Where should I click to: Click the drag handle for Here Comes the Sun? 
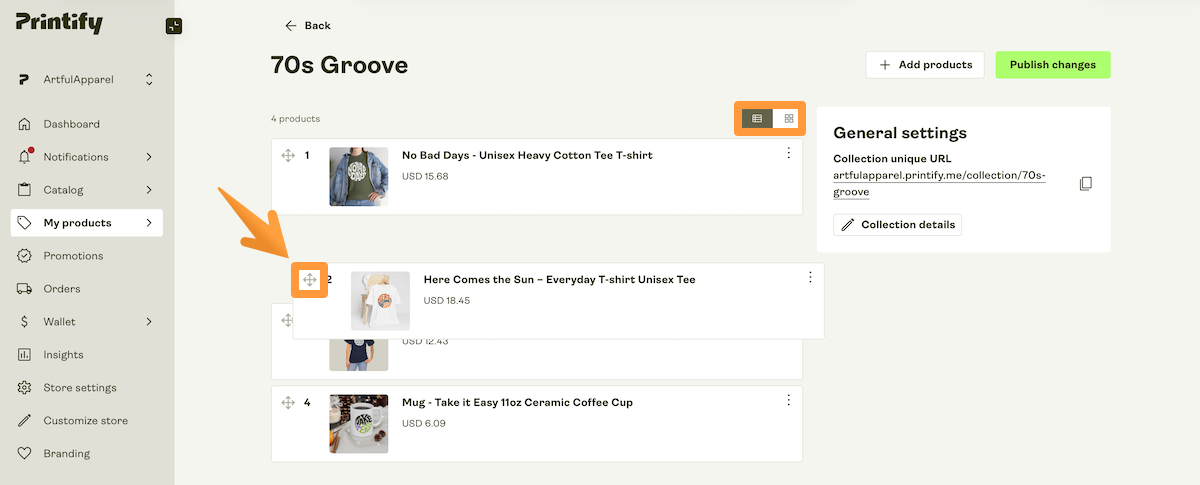pyautogui.click(x=309, y=280)
